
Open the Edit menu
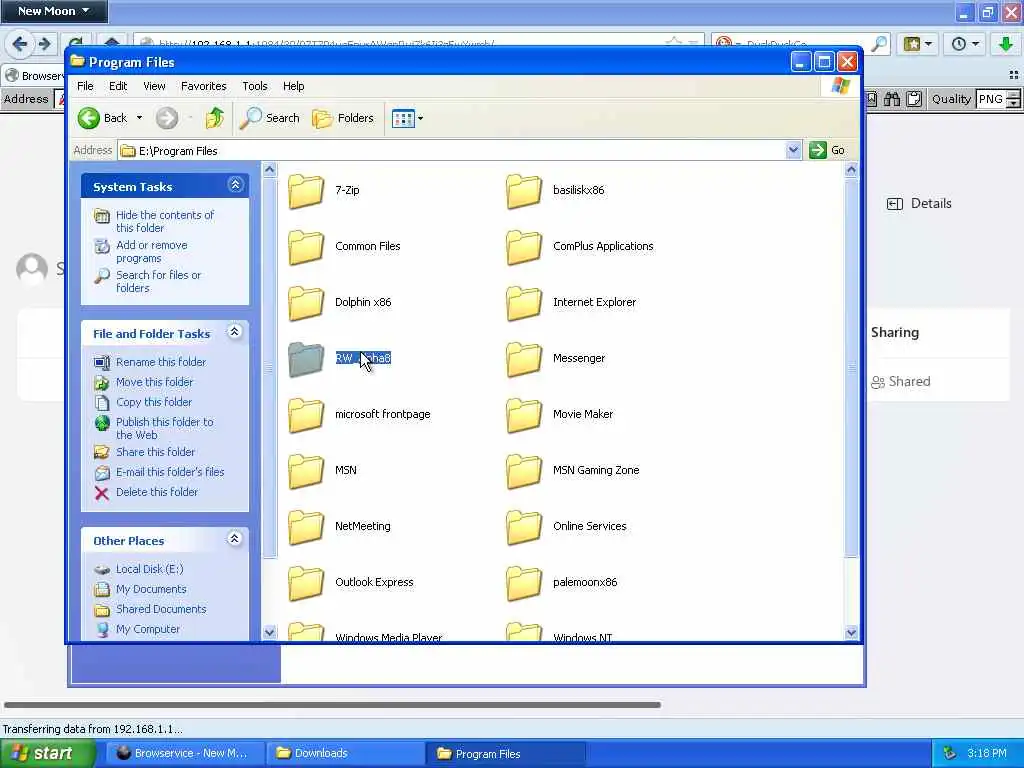(x=118, y=86)
